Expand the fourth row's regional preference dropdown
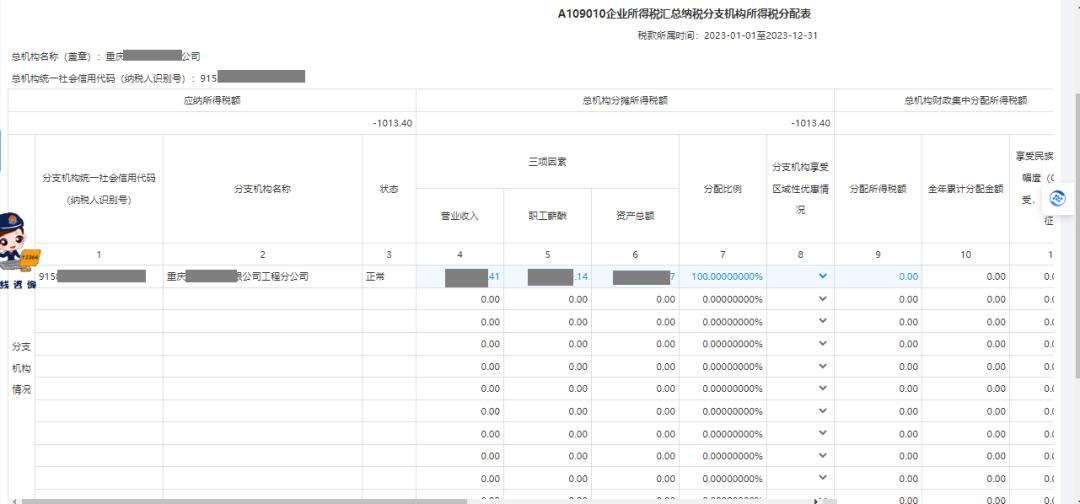The image size is (1080, 504). point(822,344)
